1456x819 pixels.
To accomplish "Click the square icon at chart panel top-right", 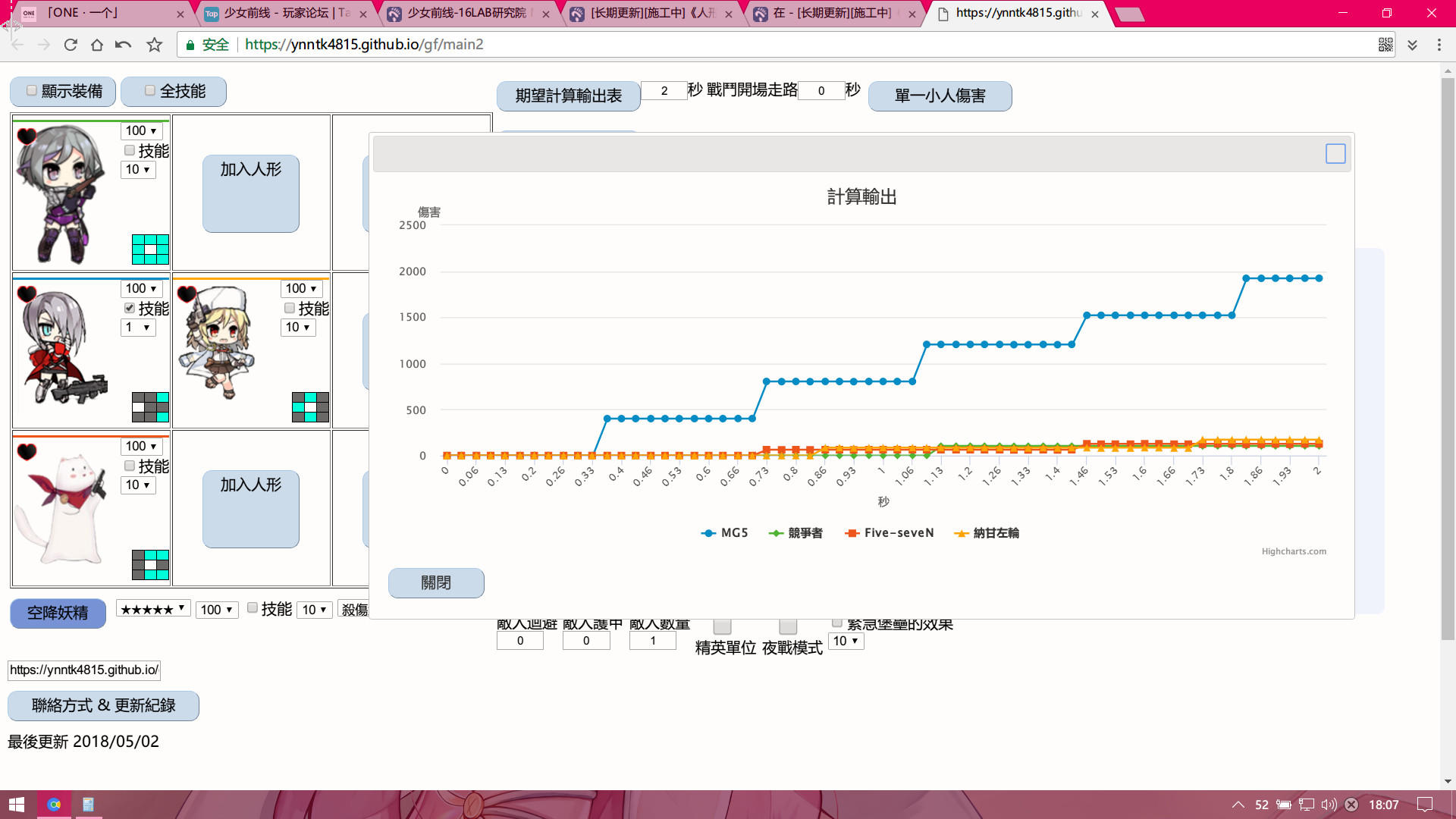I will 1335,154.
